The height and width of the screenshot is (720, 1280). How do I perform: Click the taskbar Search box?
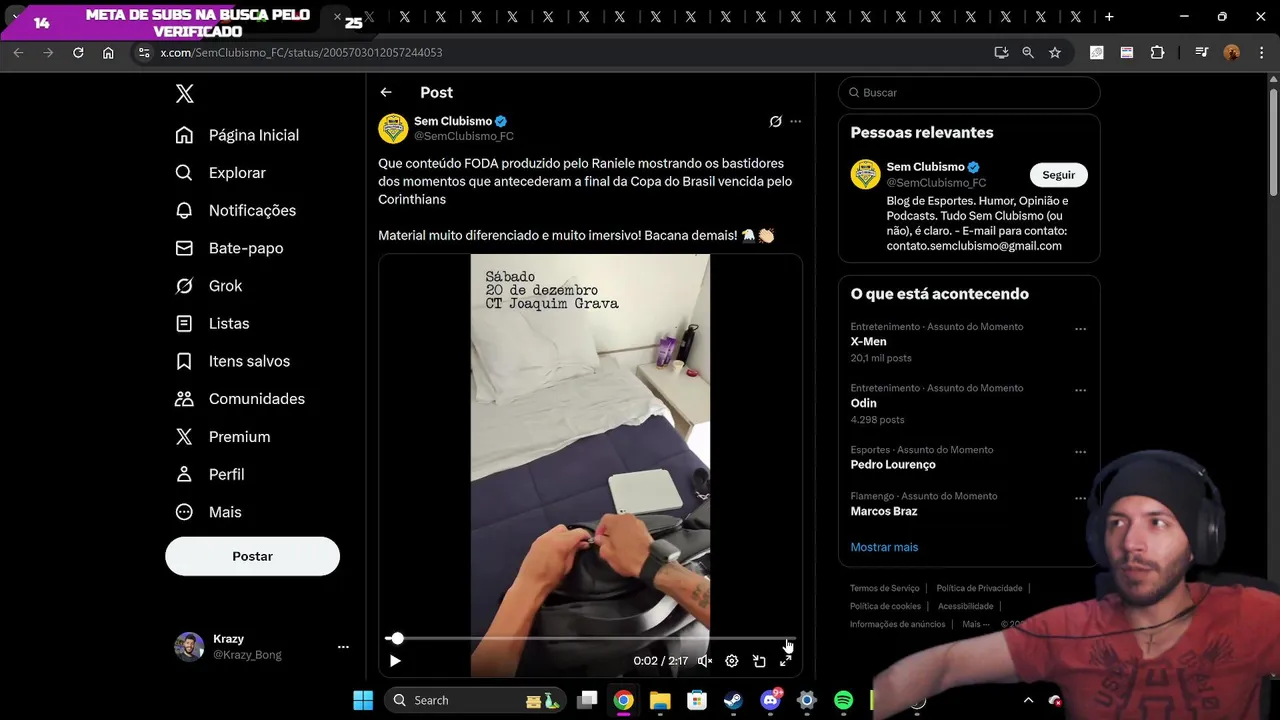[x=475, y=700]
